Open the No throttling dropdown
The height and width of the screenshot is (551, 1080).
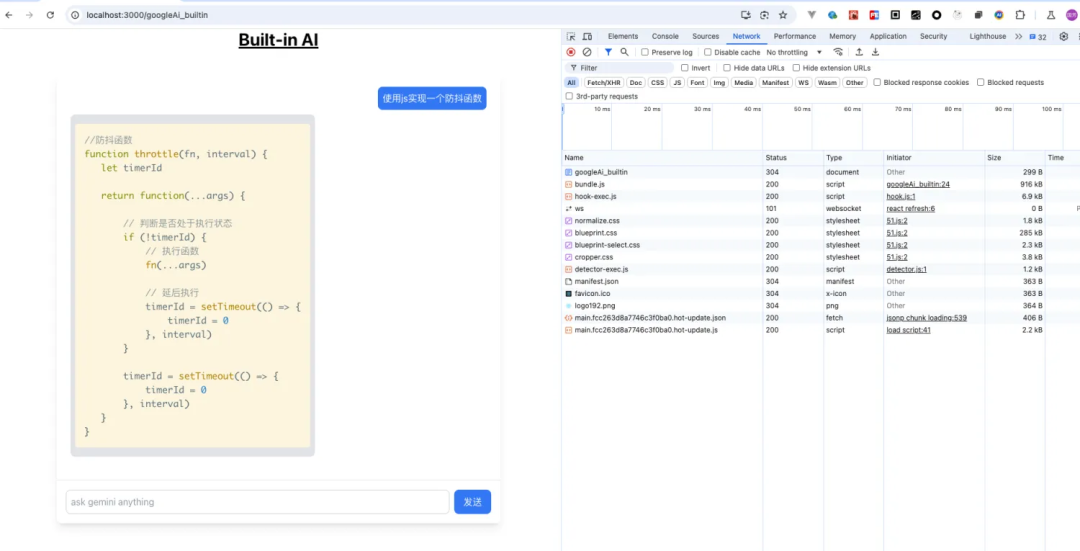(794, 52)
